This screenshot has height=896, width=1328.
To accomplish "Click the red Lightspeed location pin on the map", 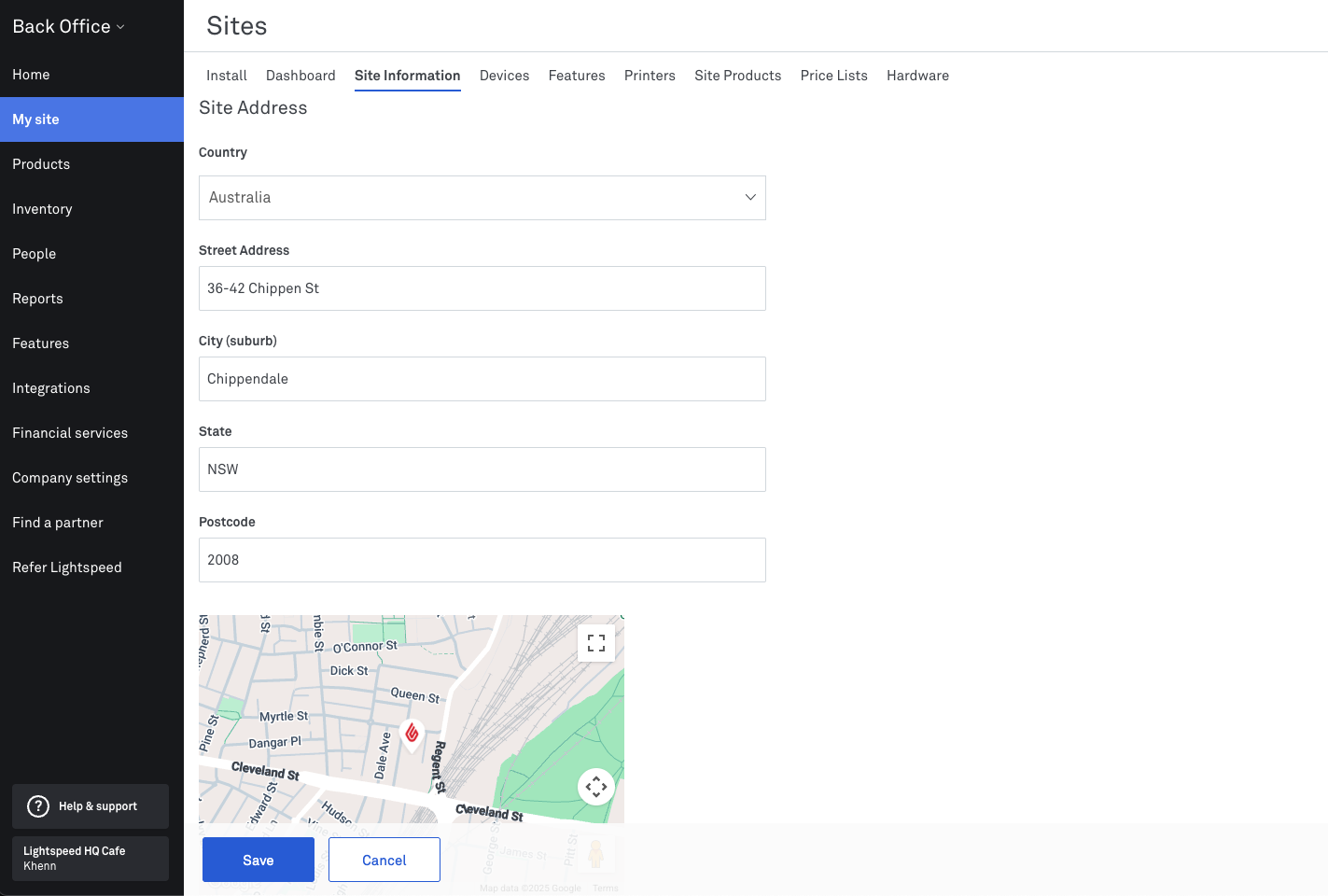I will [x=412, y=735].
